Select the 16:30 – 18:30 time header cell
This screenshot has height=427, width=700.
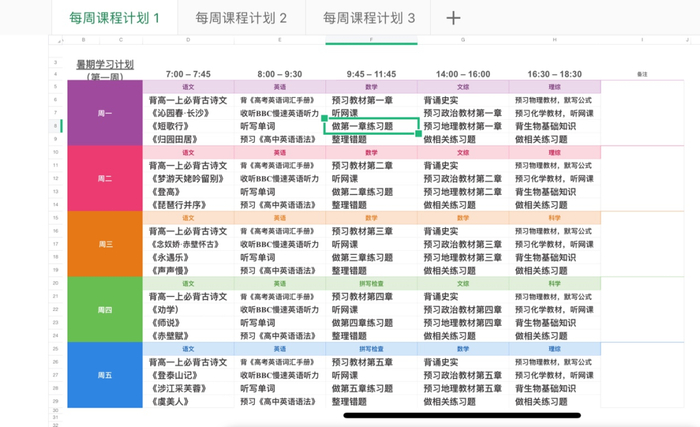pyautogui.click(x=554, y=74)
